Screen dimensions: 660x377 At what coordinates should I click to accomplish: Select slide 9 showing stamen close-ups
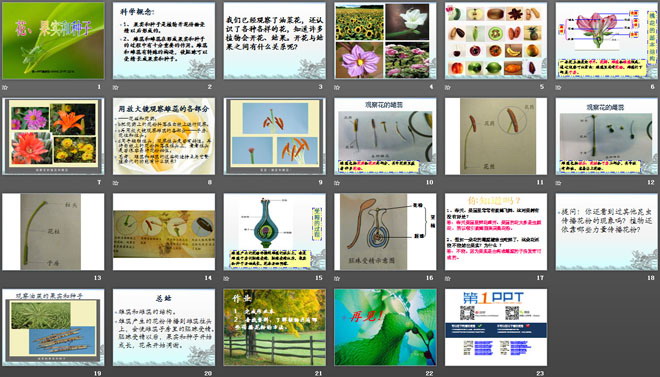(274, 136)
